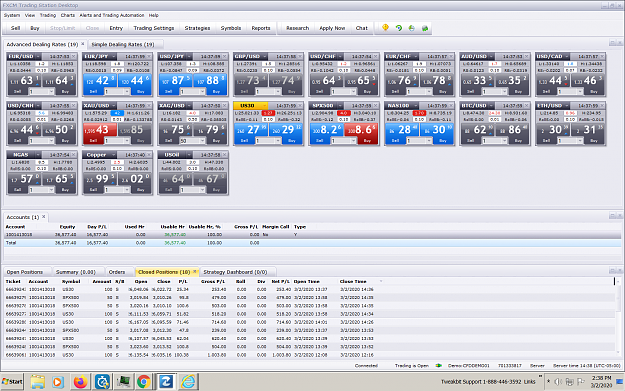Open Firefox from the taskbar
625x391 pixels.
(80, 382)
